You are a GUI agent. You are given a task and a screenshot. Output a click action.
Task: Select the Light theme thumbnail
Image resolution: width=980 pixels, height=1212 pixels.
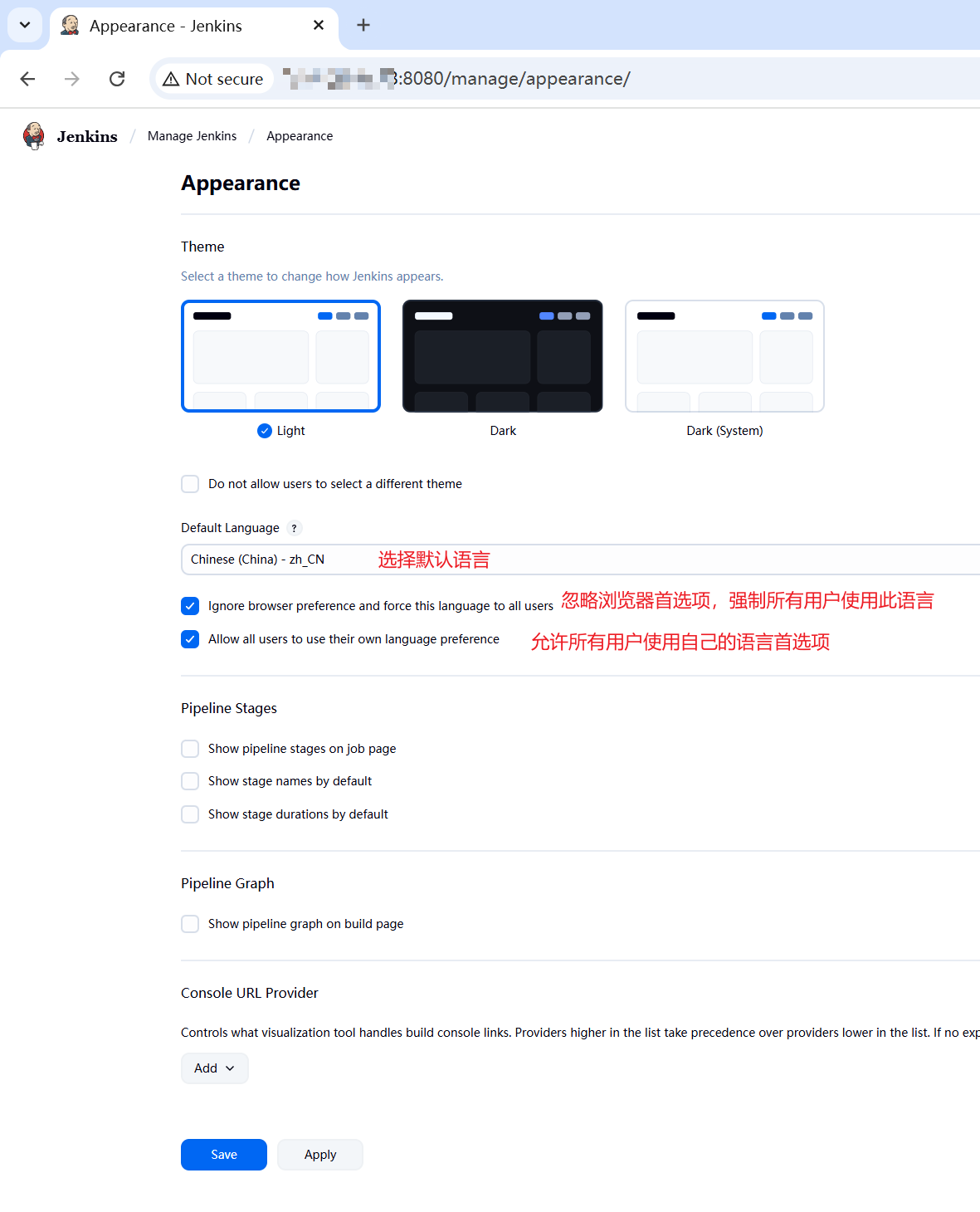(x=280, y=356)
